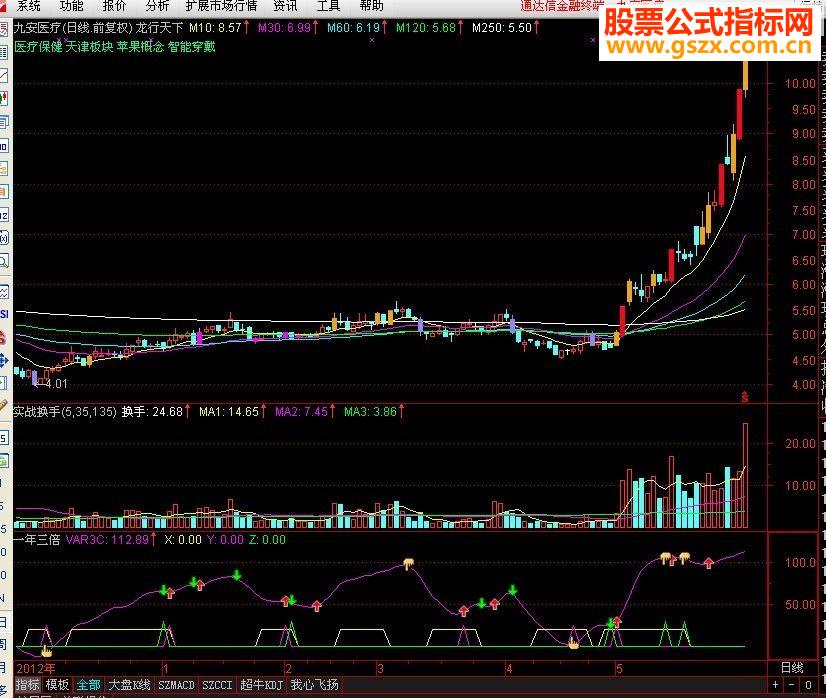Open the 帮助 menu
This screenshot has height=698, width=826.
[371, 6]
